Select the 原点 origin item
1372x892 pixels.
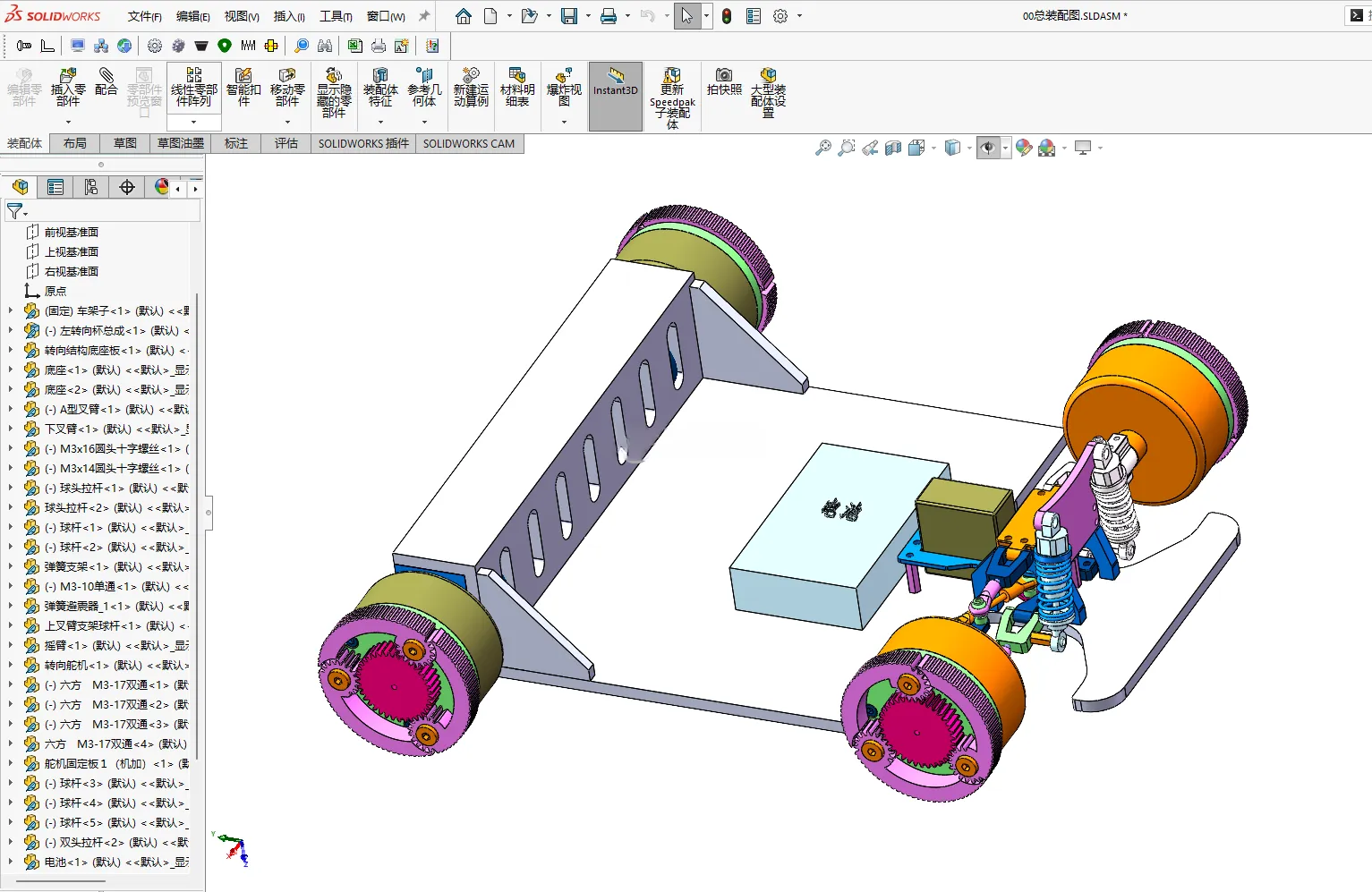[55, 291]
